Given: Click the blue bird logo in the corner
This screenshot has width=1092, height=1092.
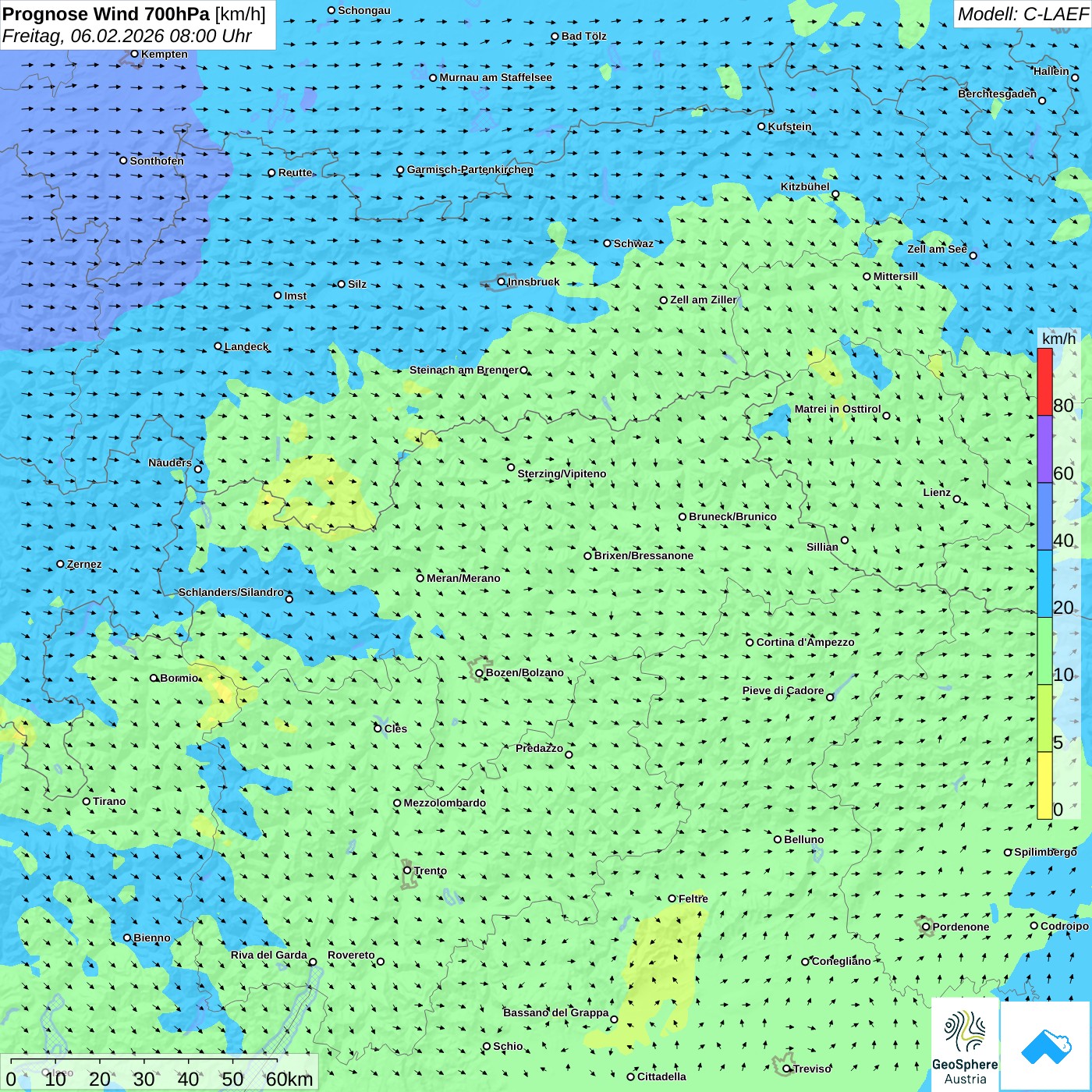Looking at the screenshot, I should [x=1045, y=1046].
